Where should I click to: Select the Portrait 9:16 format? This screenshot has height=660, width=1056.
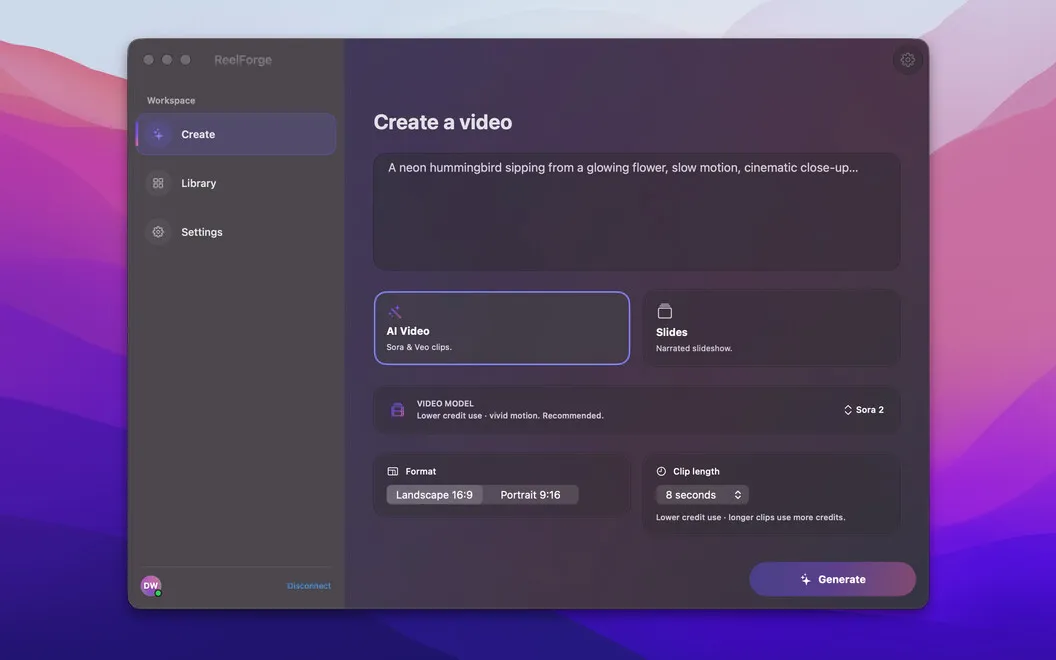[x=530, y=495]
